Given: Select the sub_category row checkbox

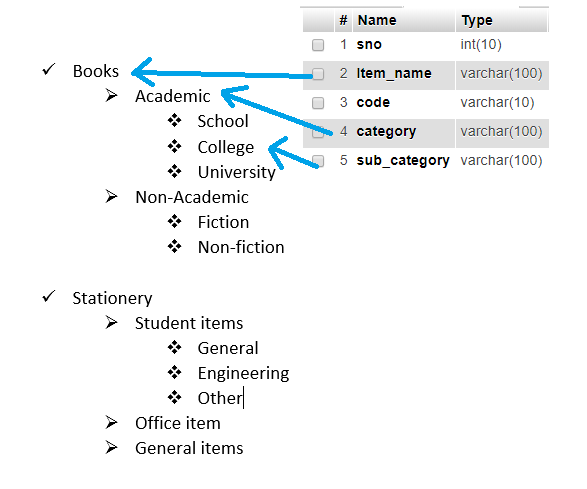Looking at the screenshot, I should (x=318, y=161).
